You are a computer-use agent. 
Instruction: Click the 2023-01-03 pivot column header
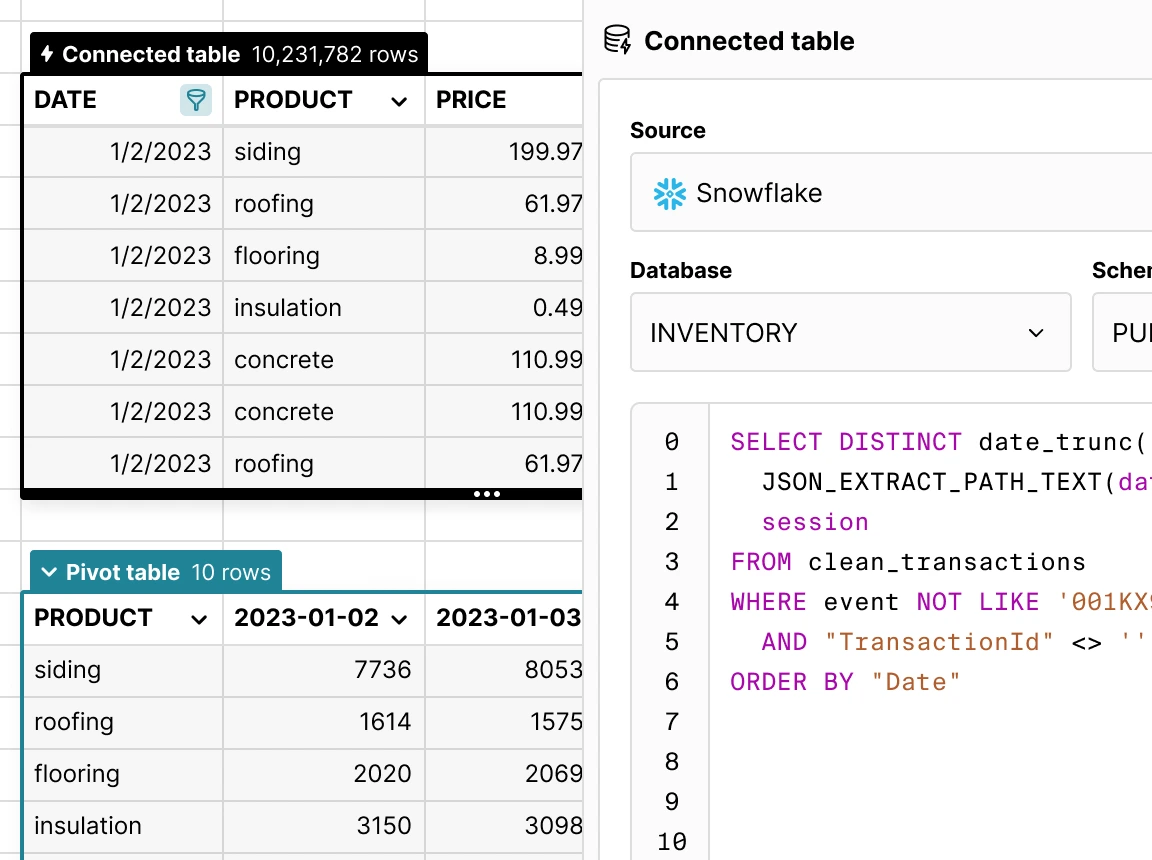508,618
